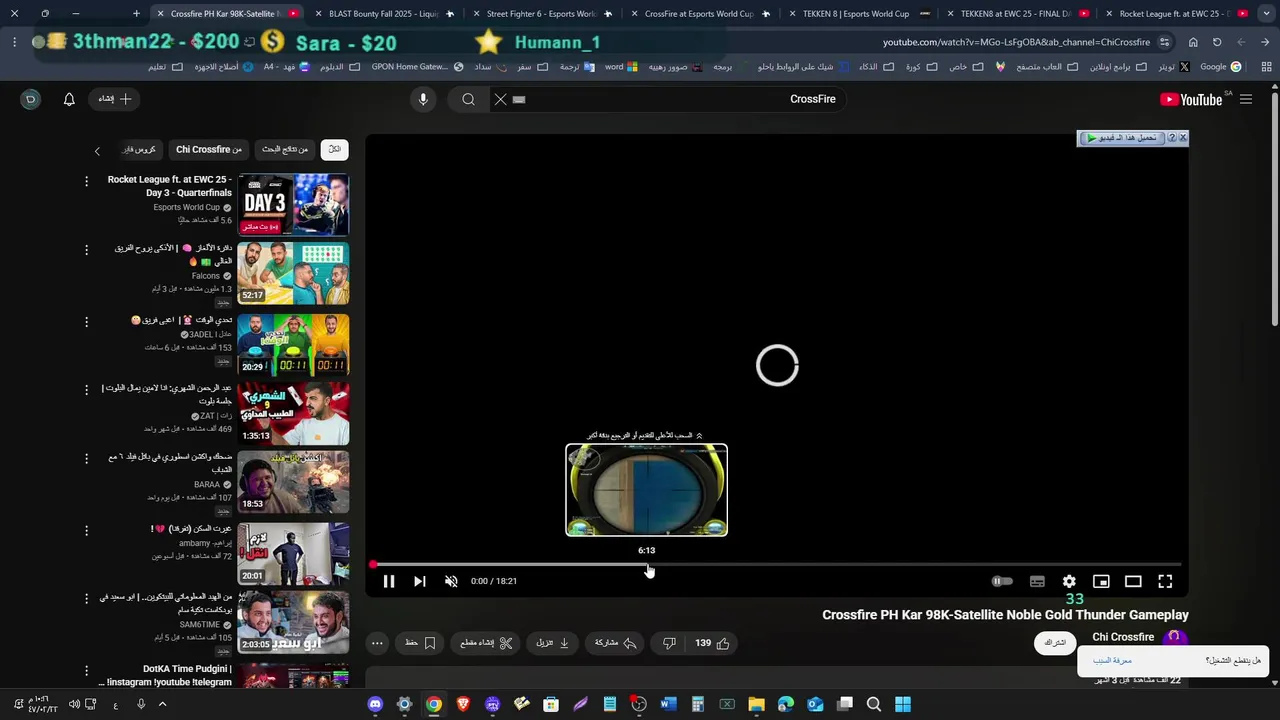Clear the search query with X
This screenshot has width=1280, height=720.
[501, 99]
